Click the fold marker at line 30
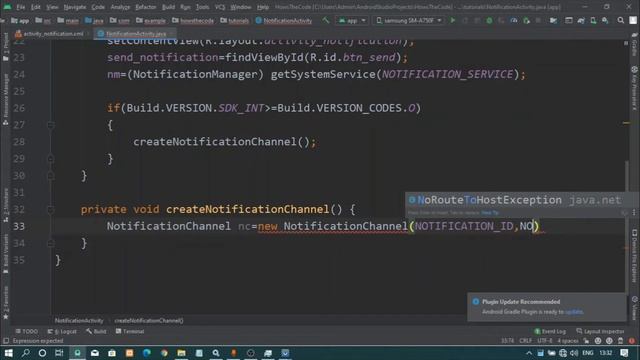This screenshot has width=640, height=360. [51, 176]
